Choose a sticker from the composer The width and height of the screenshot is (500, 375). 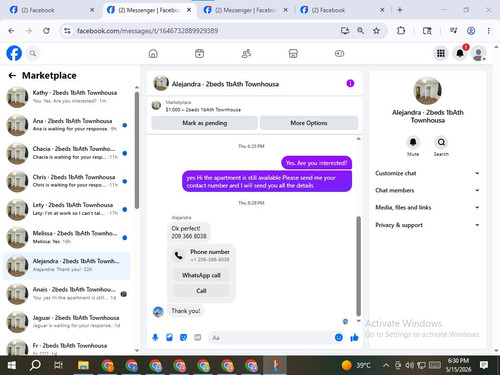click(x=183, y=338)
